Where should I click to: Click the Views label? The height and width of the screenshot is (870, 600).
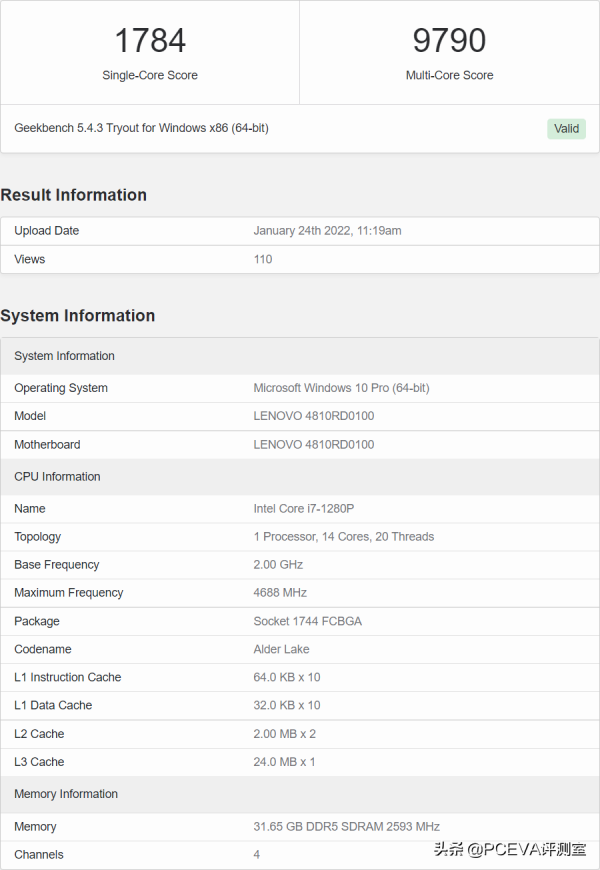coord(29,259)
